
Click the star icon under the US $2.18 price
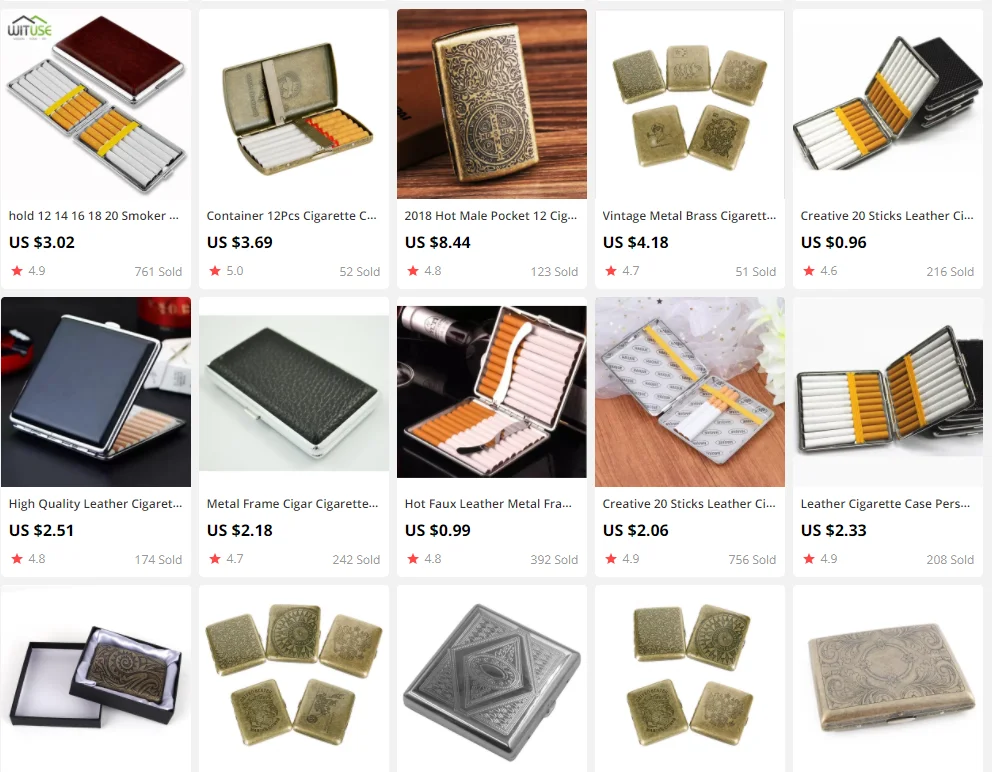click(215, 559)
